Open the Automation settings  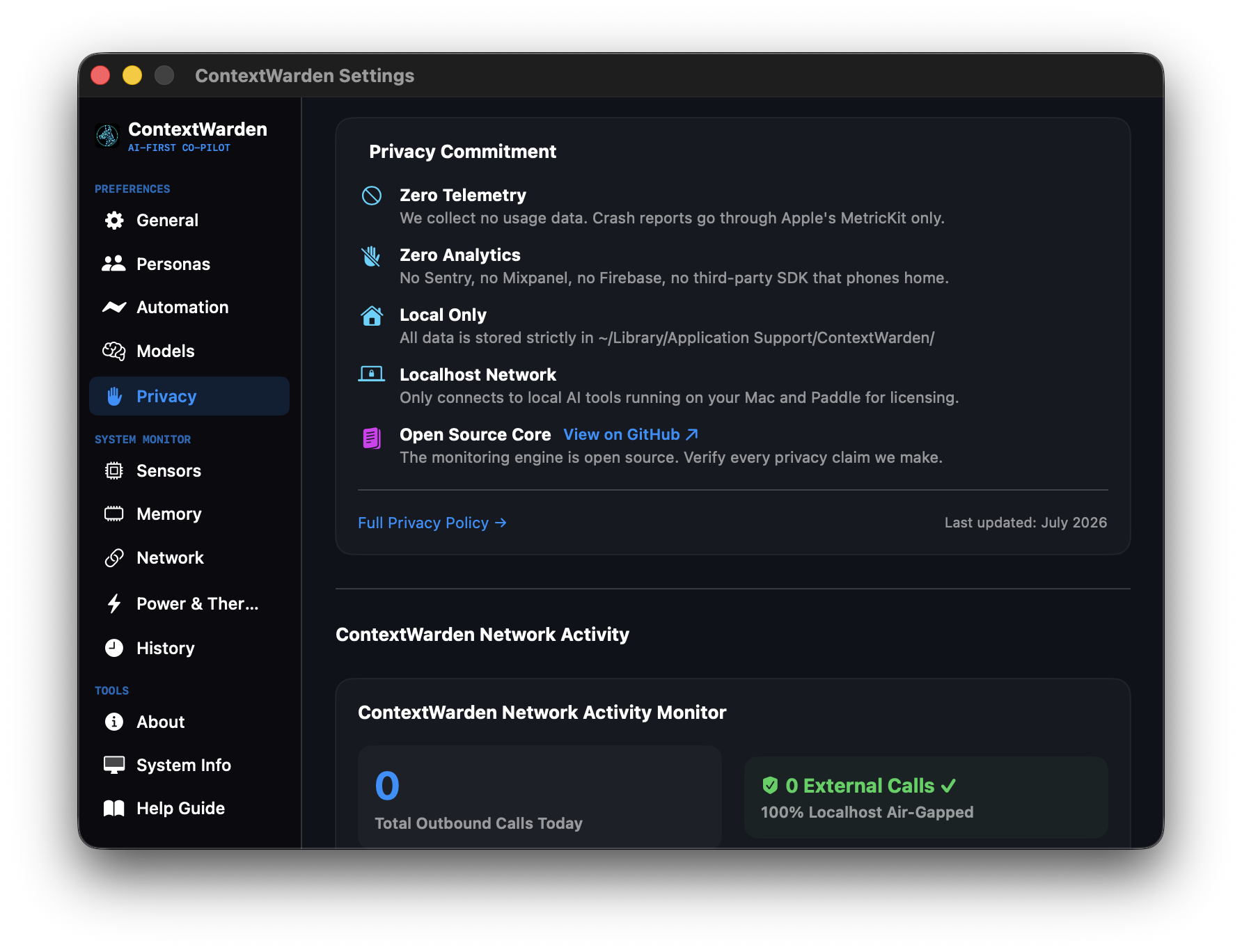point(189,307)
